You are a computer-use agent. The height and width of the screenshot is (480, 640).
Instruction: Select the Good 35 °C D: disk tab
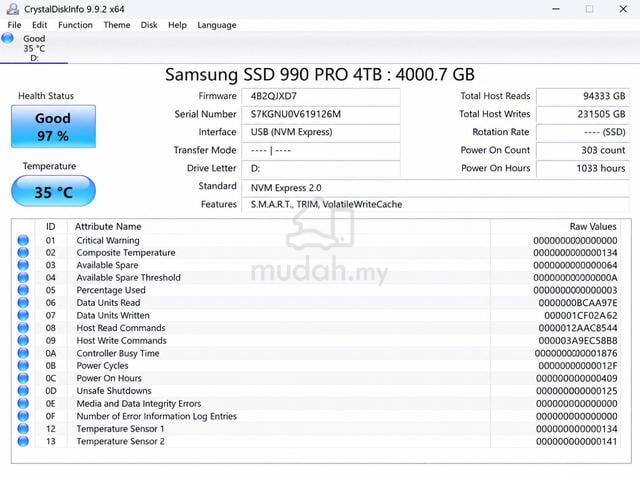[34, 48]
